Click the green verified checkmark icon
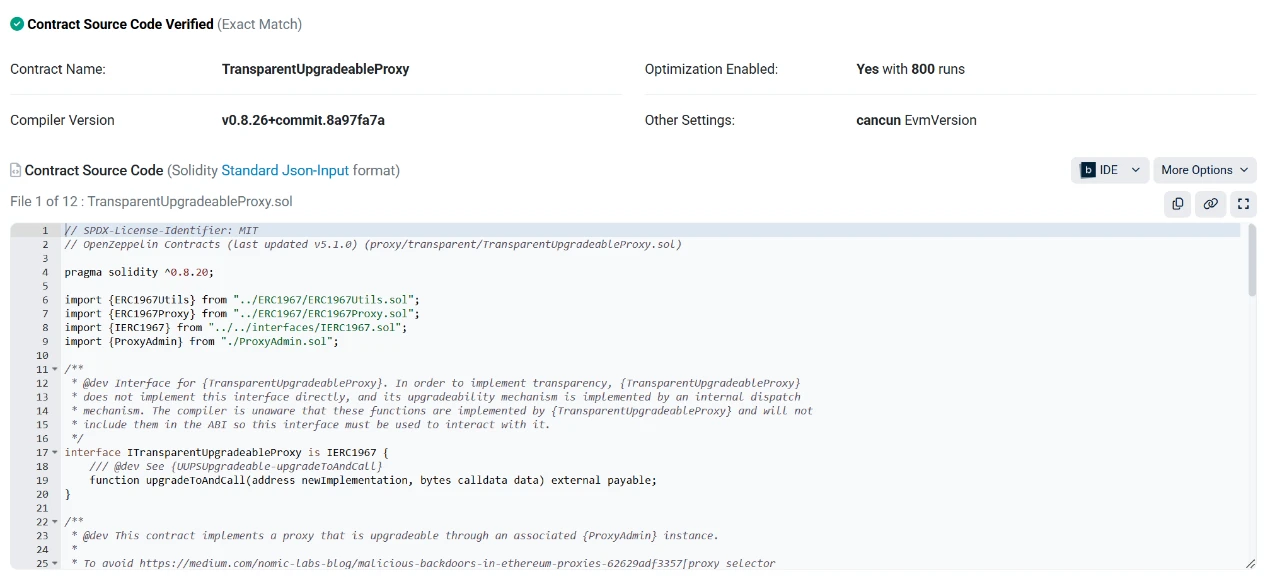1270x579 pixels. pyautogui.click(x=17, y=24)
